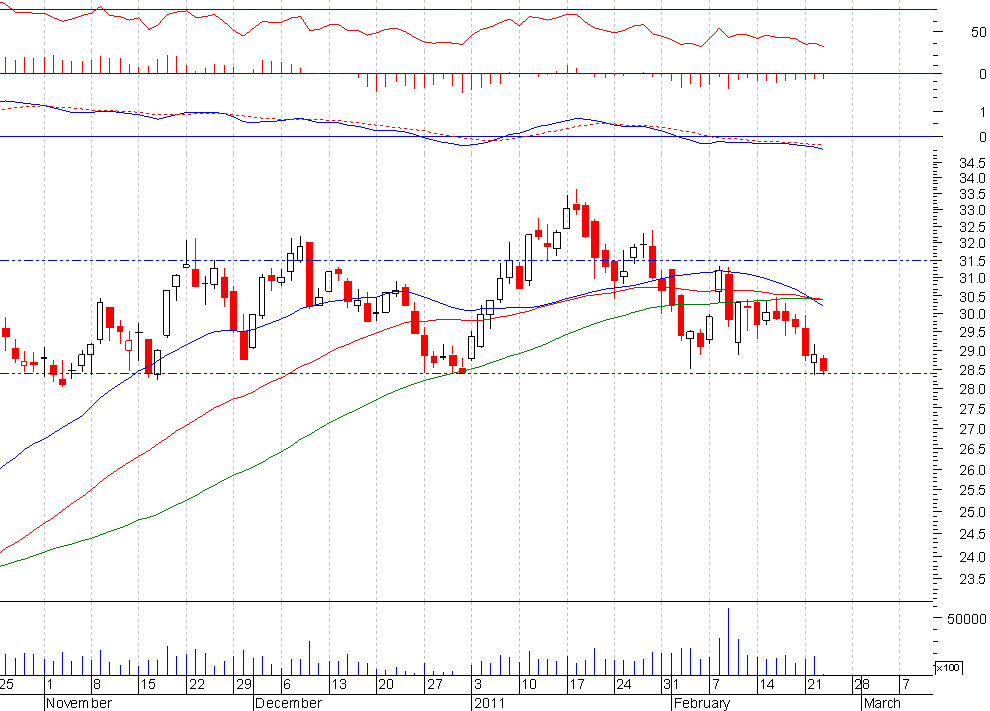The width and height of the screenshot is (990, 711).
Task: Select the 34.0 price axis label
Action: click(972, 179)
